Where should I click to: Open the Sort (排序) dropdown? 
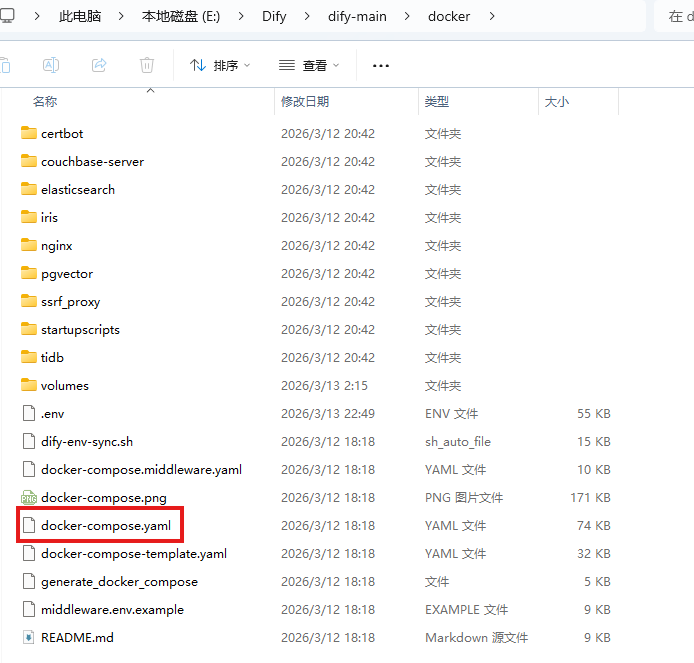[220, 66]
